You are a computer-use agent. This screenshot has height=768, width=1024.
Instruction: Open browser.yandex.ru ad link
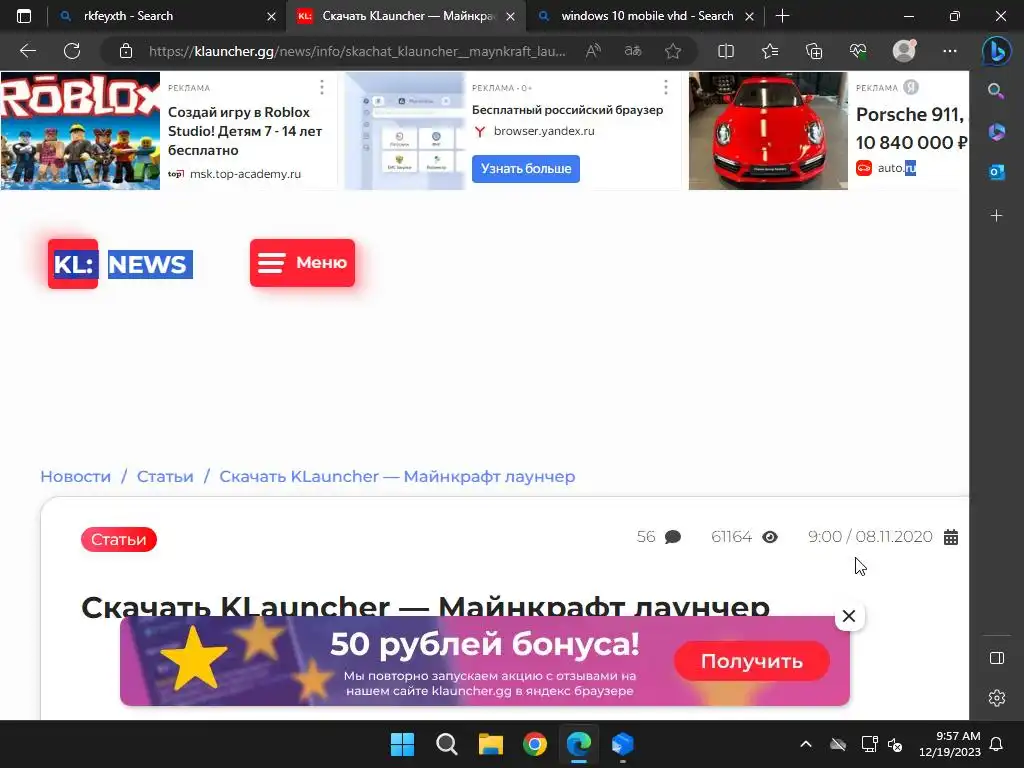[544, 131]
